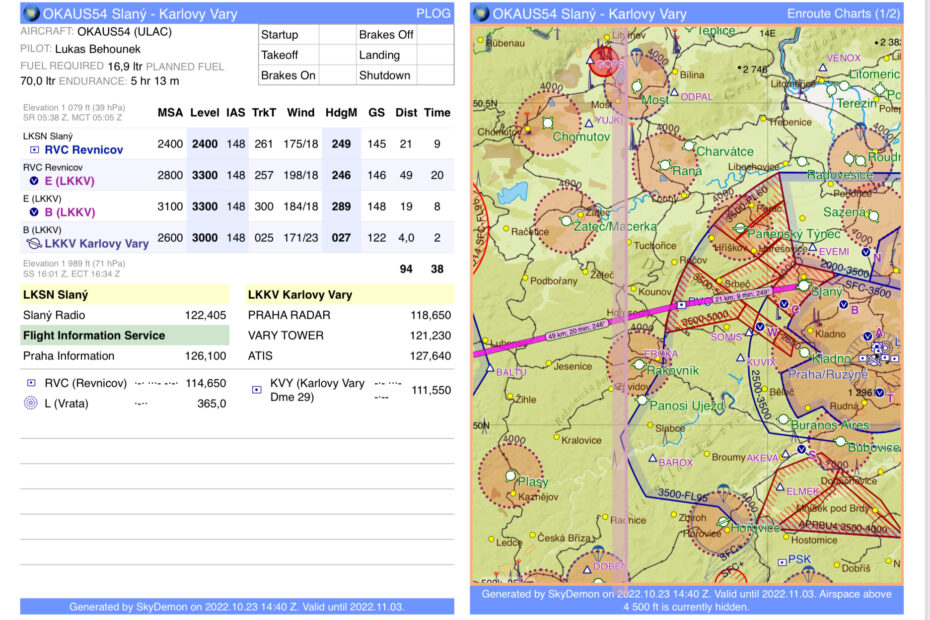Click the empty Landing time cell
The height and width of the screenshot is (620, 930).
pyautogui.click(x=435, y=55)
